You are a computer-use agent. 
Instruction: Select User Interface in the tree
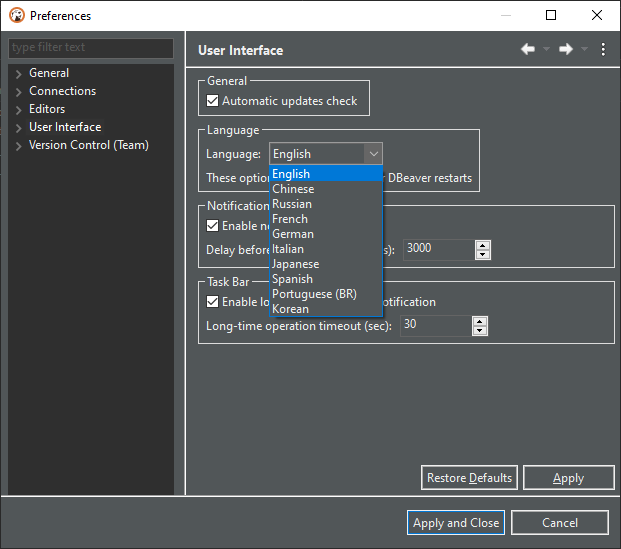coord(65,127)
